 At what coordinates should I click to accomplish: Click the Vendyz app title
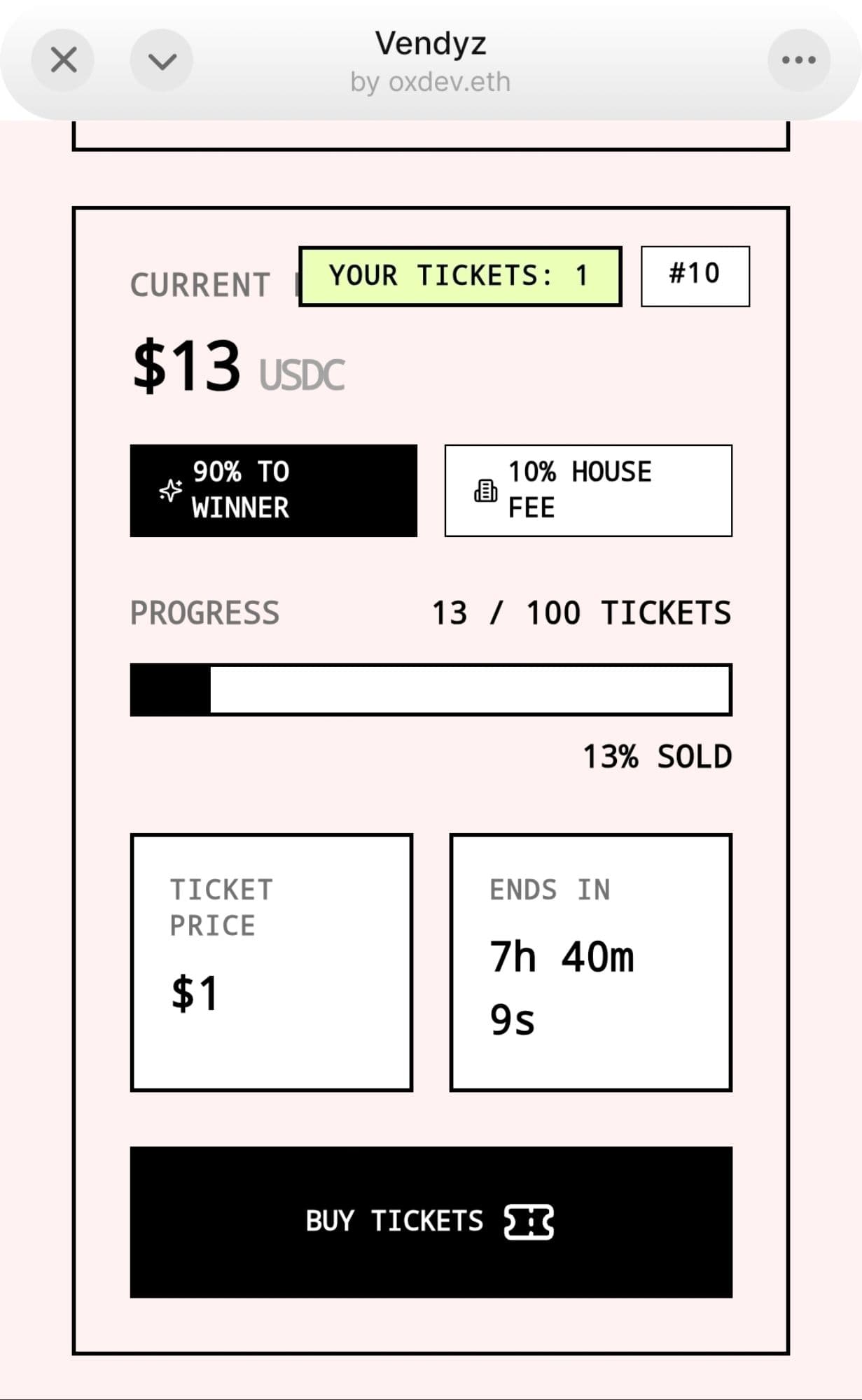431,43
